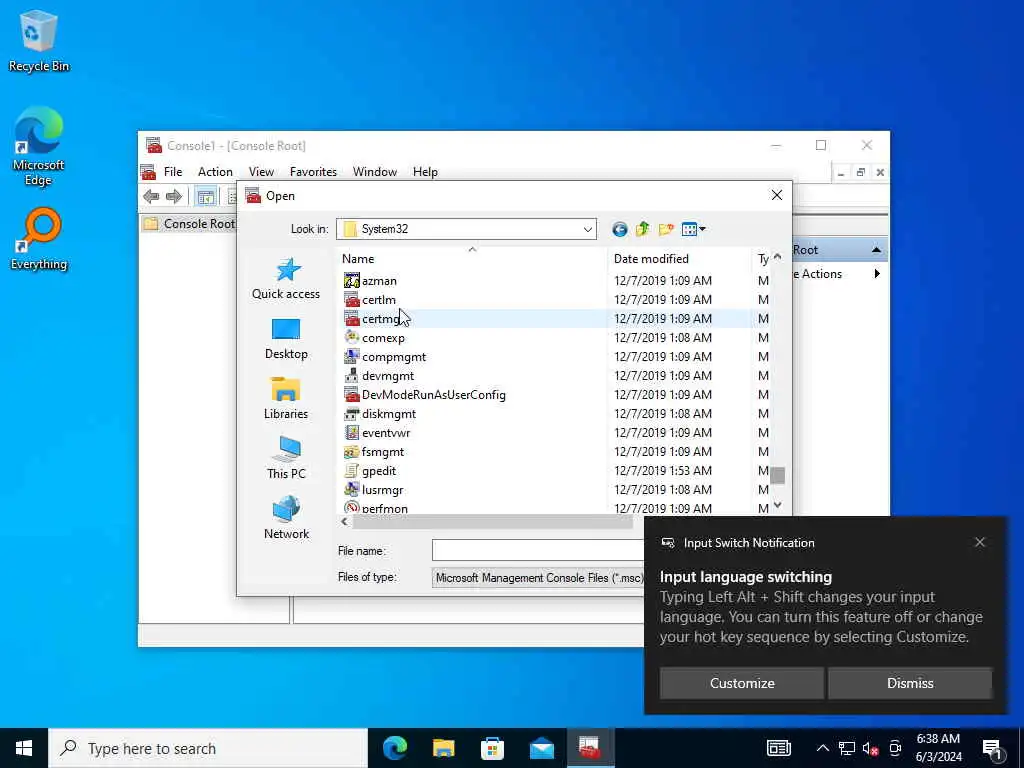Open the File menu
The width and height of the screenshot is (1024, 768).
[173, 172]
